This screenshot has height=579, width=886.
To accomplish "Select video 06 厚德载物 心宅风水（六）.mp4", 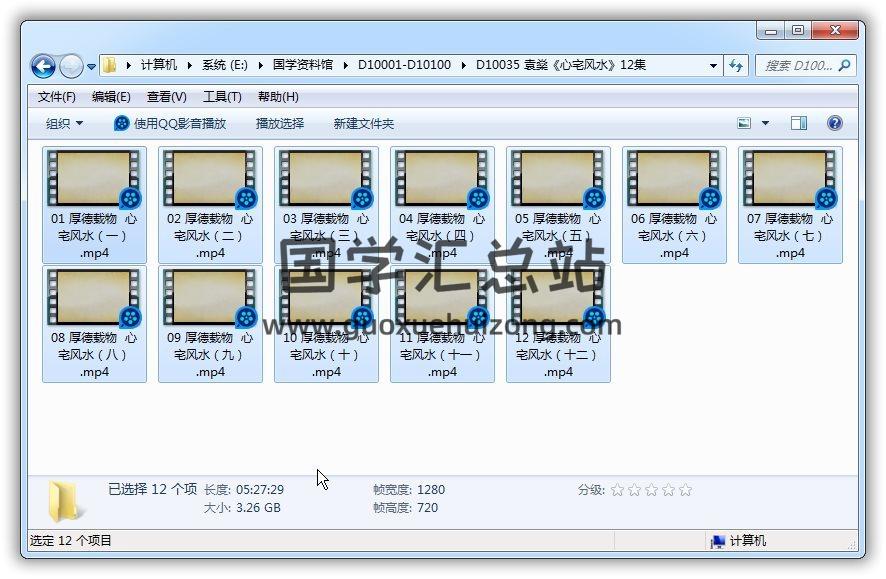I will pyautogui.click(x=674, y=204).
